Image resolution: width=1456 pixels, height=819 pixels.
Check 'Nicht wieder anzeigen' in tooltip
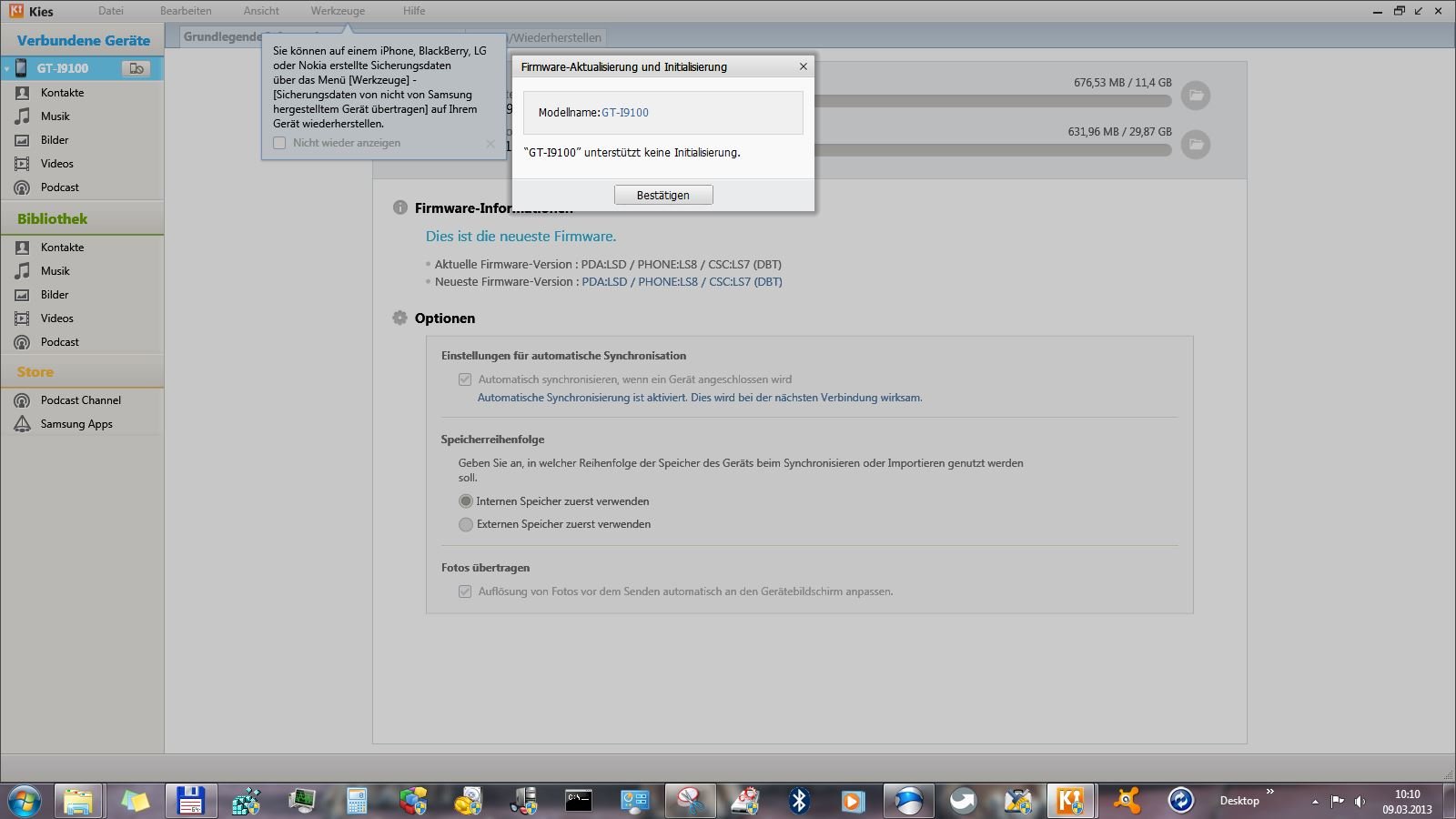279,143
